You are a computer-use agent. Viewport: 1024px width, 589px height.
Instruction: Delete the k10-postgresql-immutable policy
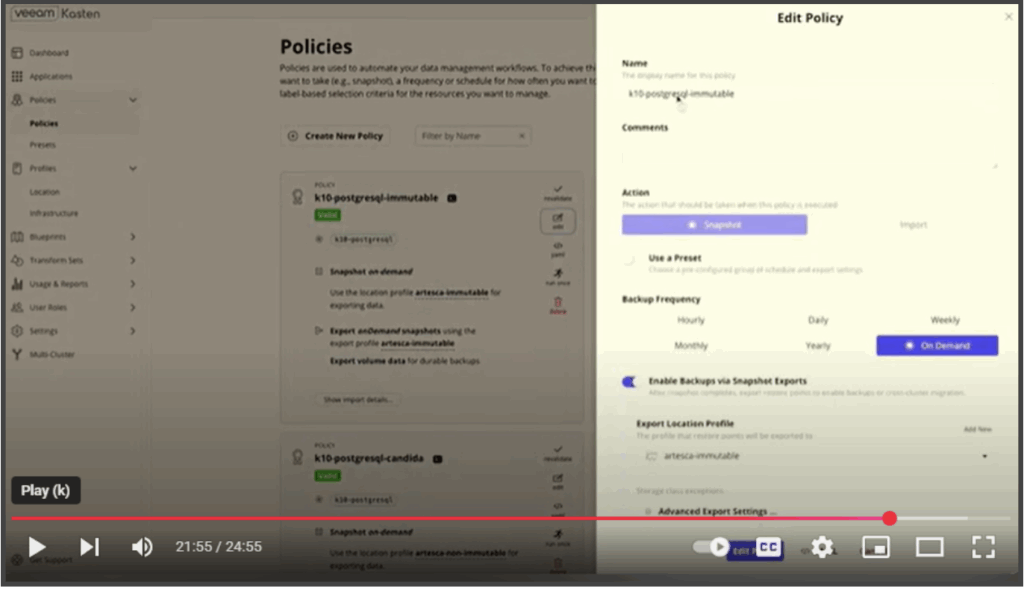point(558,306)
